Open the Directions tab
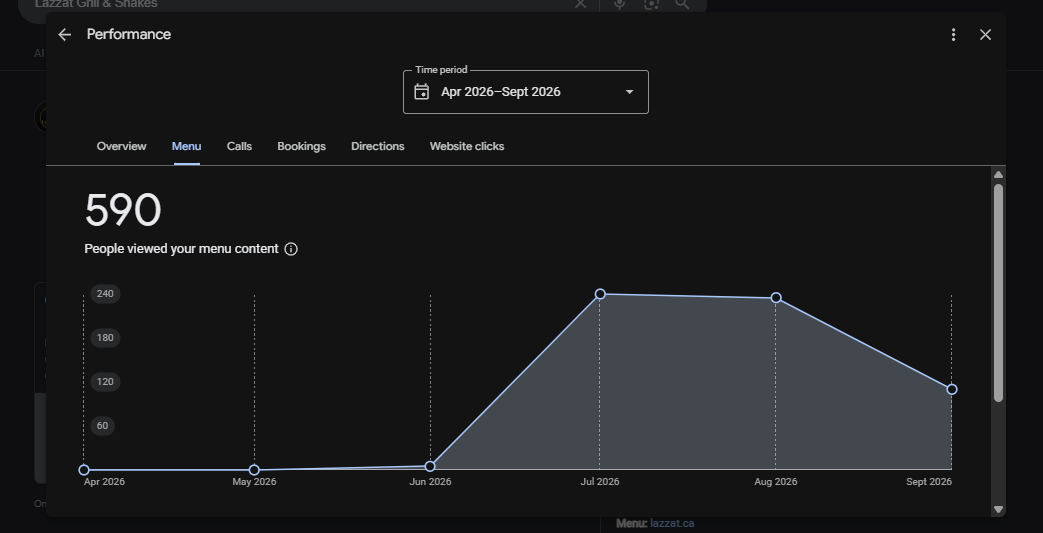The width and height of the screenshot is (1043, 533). pyautogui.click(x=378, y=146)
